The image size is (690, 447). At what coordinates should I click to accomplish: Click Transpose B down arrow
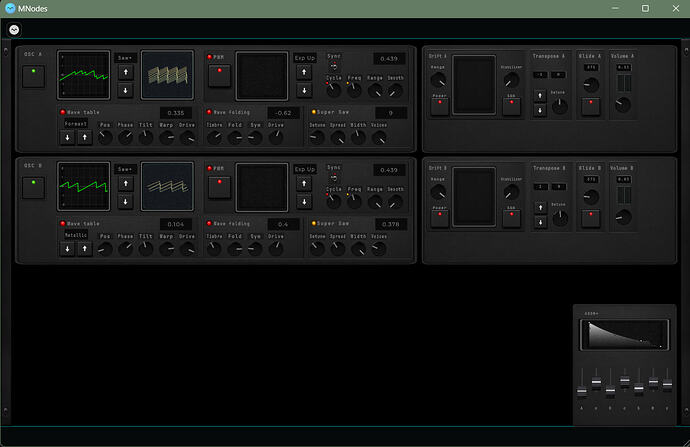click(540, 222)
